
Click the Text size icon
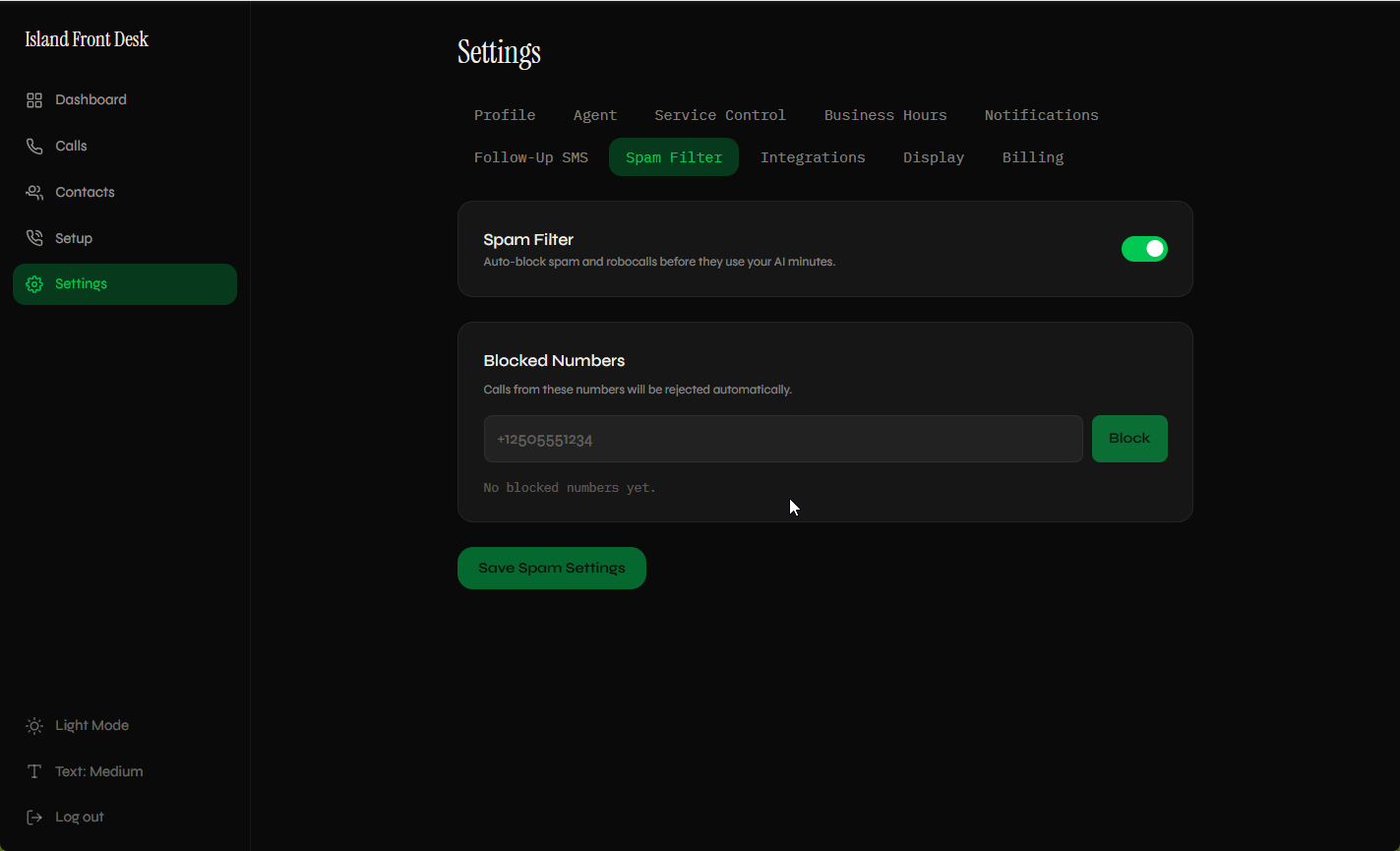pyautogui.click(x=33, y=770)
